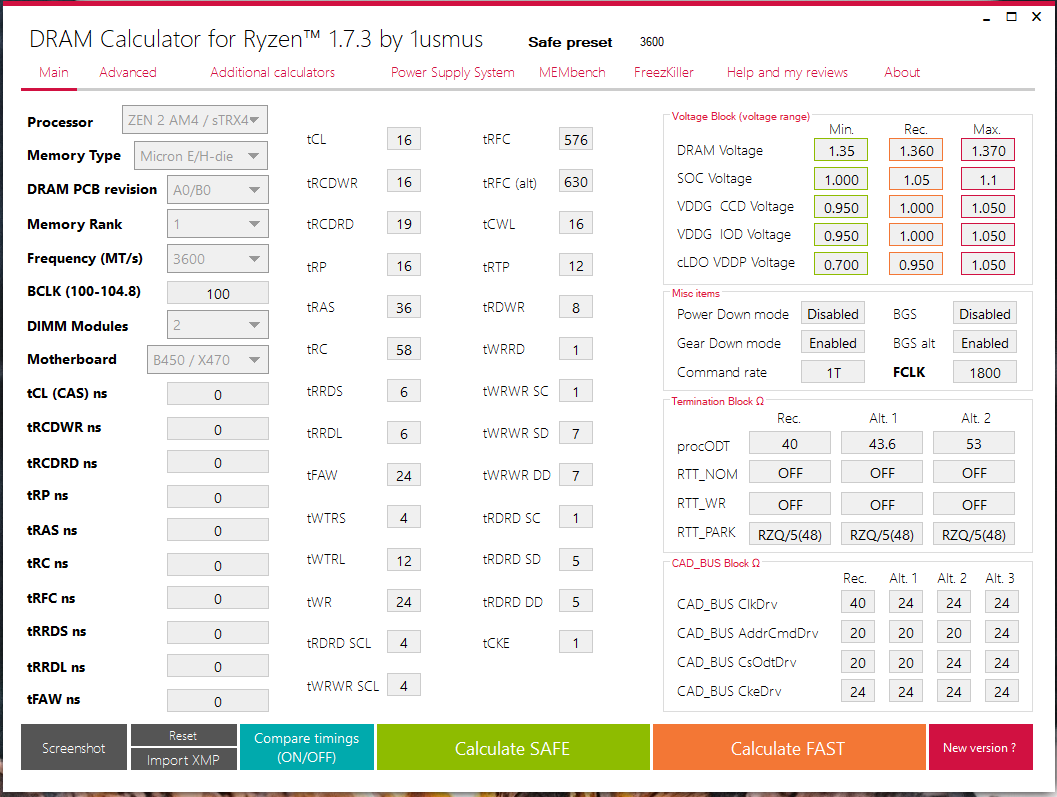Select the tRCDRD value 19

tap(404, 223)
